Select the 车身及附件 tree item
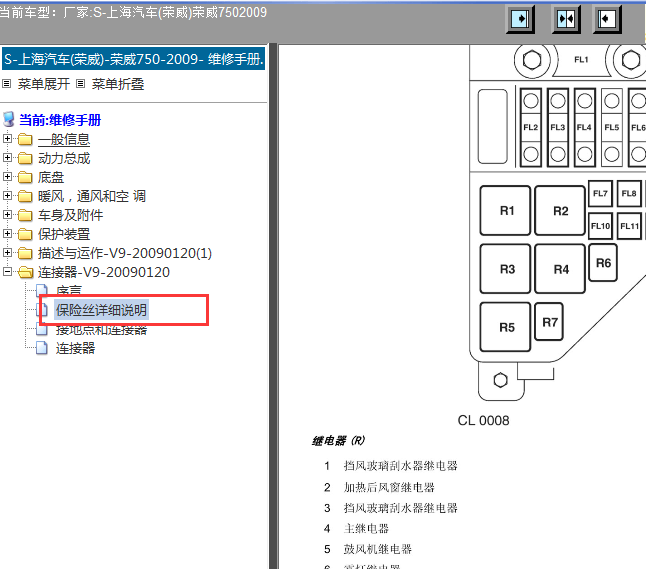646x569 pixels. point(70,215)
